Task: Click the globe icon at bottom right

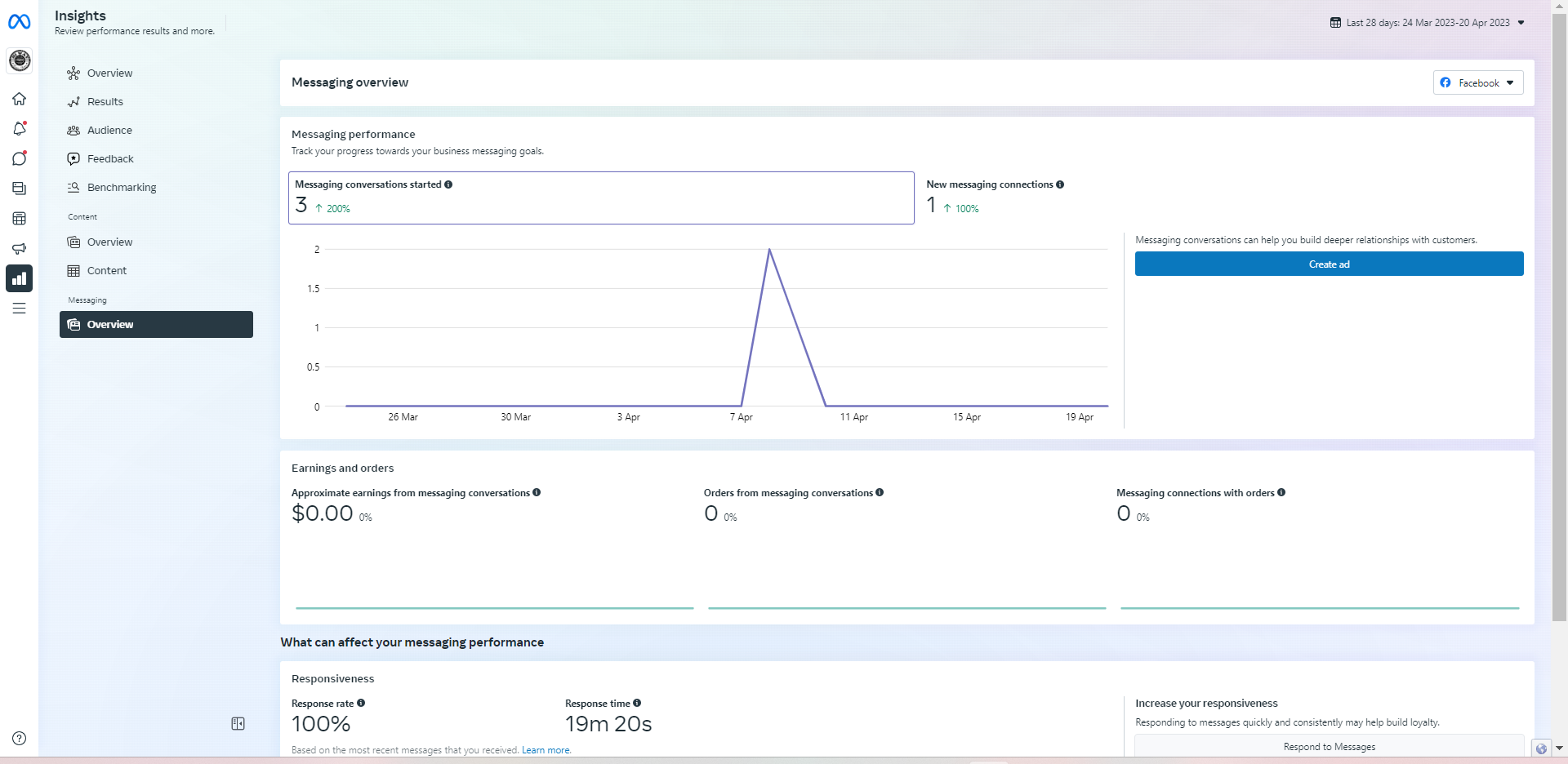Action: (1541, 748)
